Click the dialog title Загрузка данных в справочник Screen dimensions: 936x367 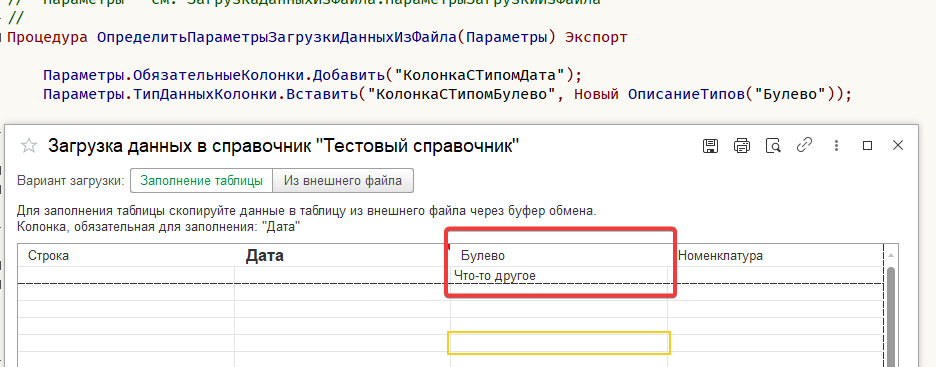[283, 146]
